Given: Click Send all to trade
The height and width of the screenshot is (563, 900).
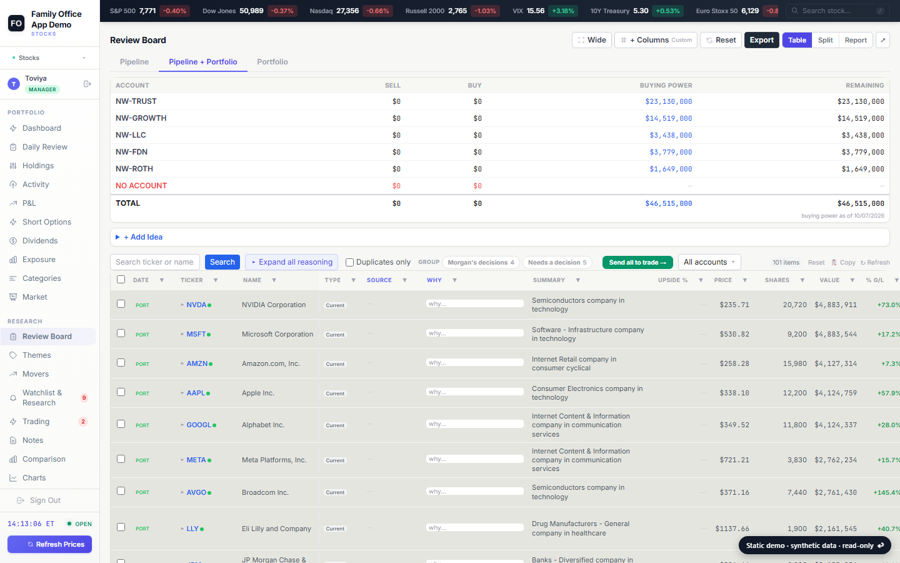Looking at the screenshot, I should pyautogui.click(x=637, y=262).
